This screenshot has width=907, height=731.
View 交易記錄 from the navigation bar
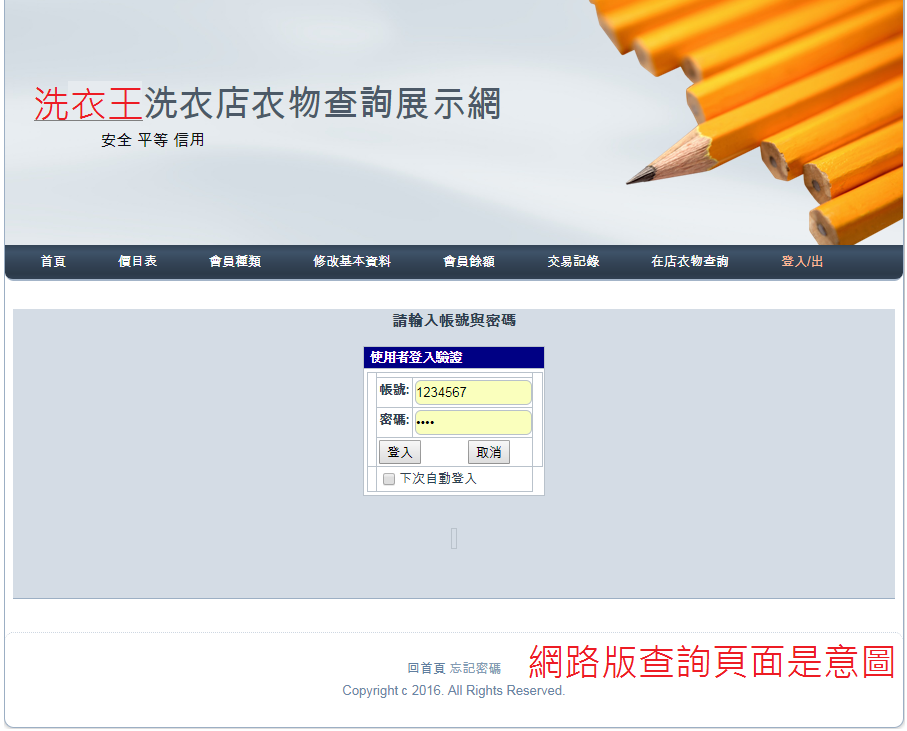coord(573,262)
